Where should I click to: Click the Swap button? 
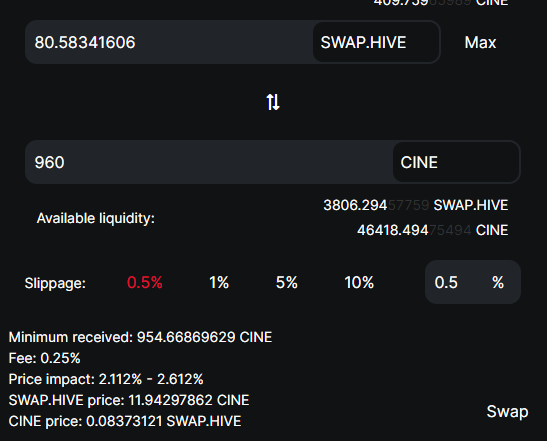(507, 412)
